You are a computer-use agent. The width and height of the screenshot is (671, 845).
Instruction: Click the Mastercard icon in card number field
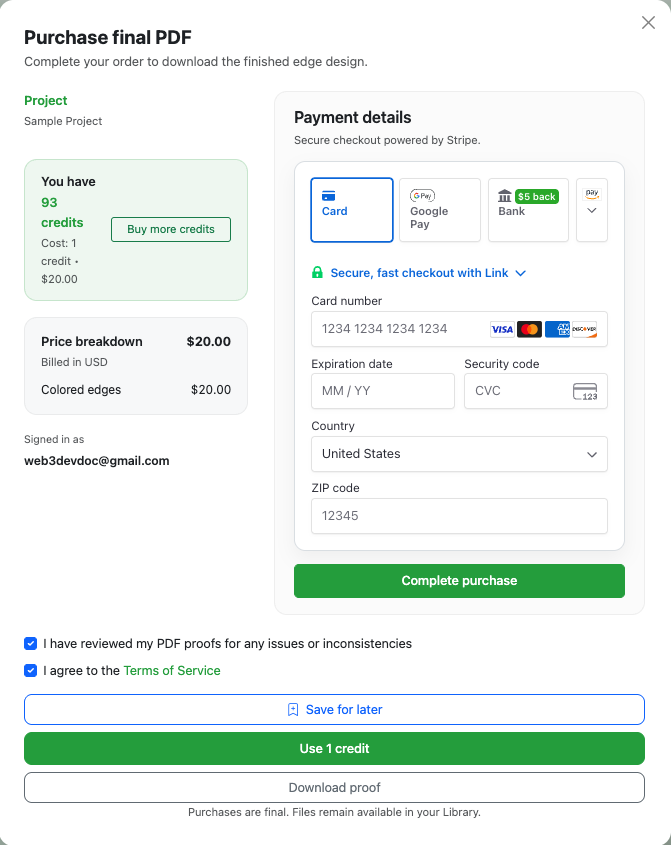point(530,328)
